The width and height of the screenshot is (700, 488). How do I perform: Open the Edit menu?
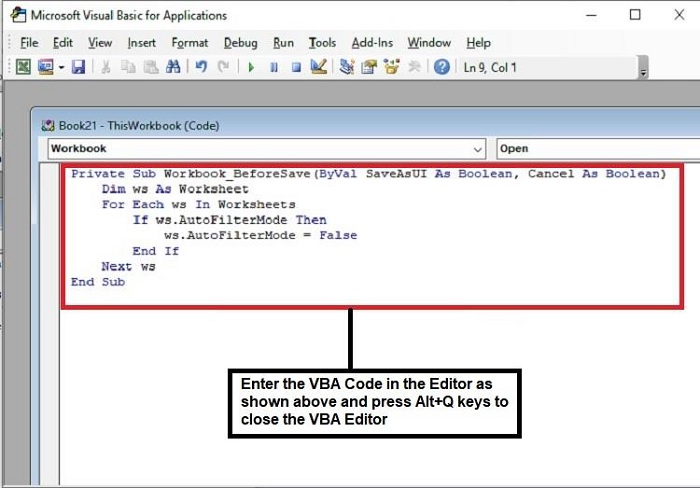pyautogui.click(x=62, y=43)
